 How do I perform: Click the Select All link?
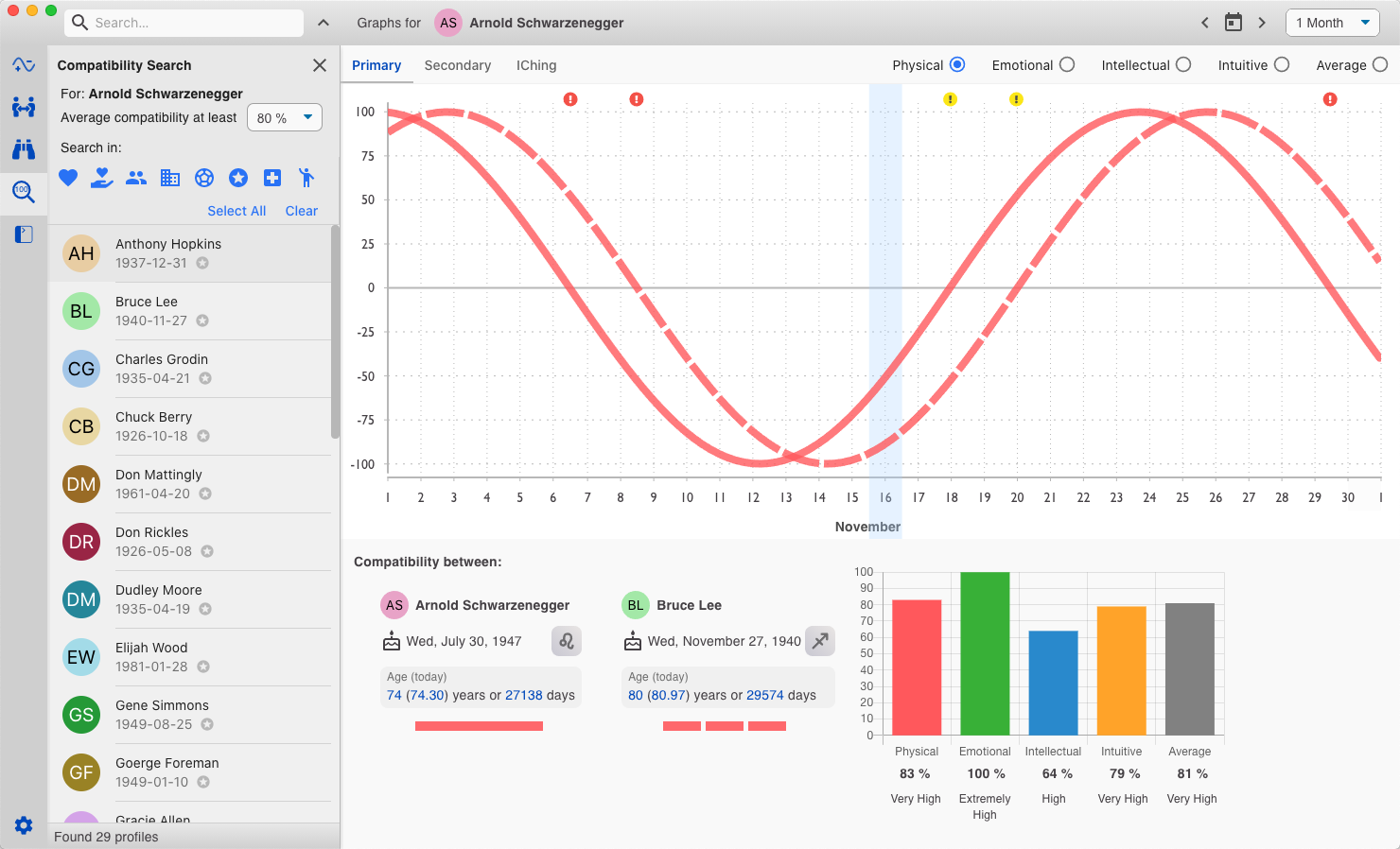tap(236, 211)
